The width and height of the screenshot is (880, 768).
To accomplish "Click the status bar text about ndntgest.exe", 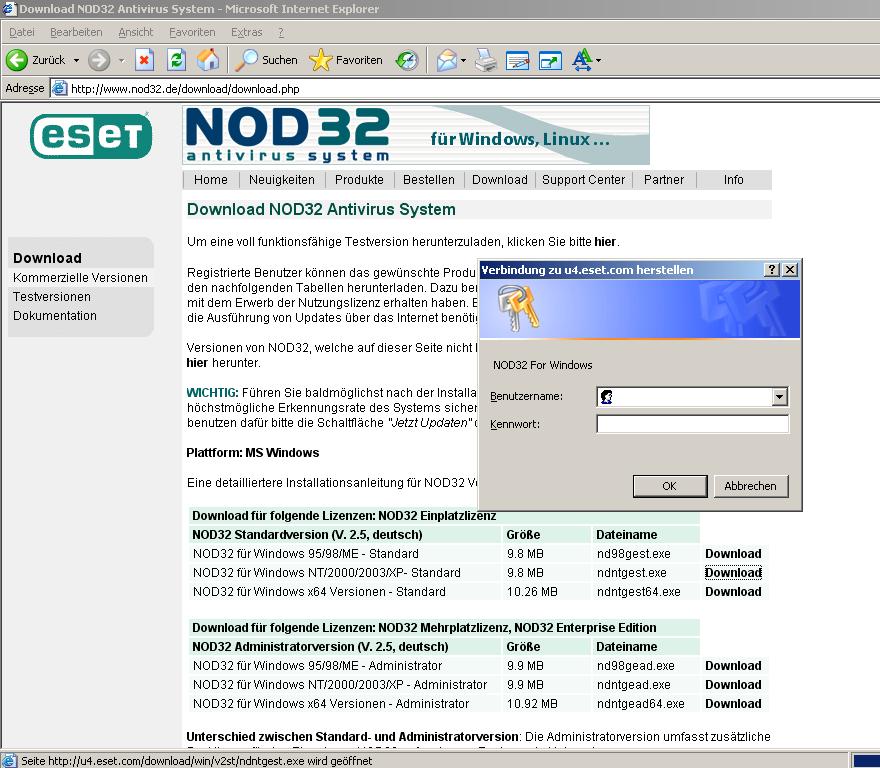I will [x=196, y=761].
